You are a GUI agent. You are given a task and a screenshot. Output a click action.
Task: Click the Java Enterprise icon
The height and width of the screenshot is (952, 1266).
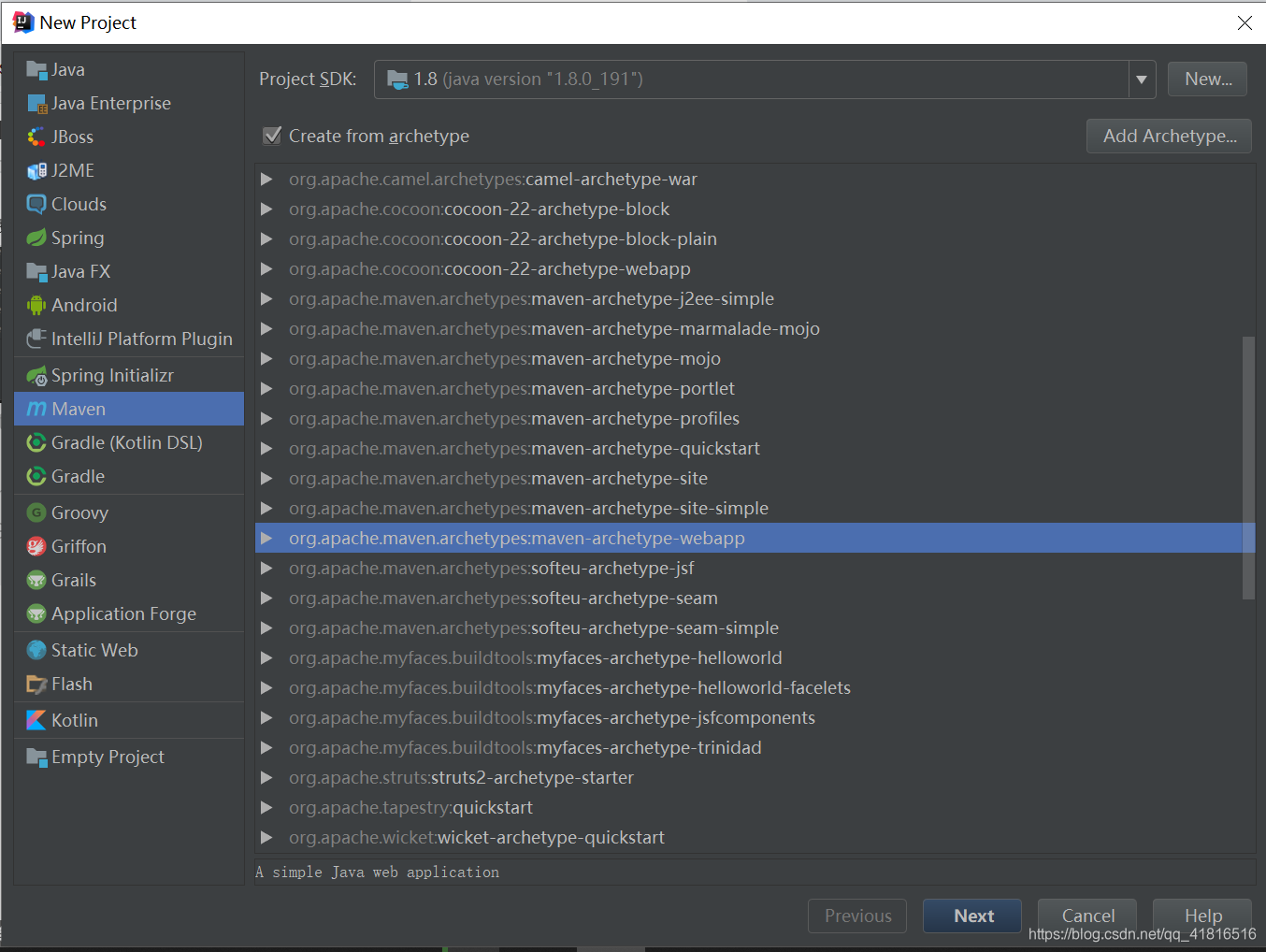(36, 103)
